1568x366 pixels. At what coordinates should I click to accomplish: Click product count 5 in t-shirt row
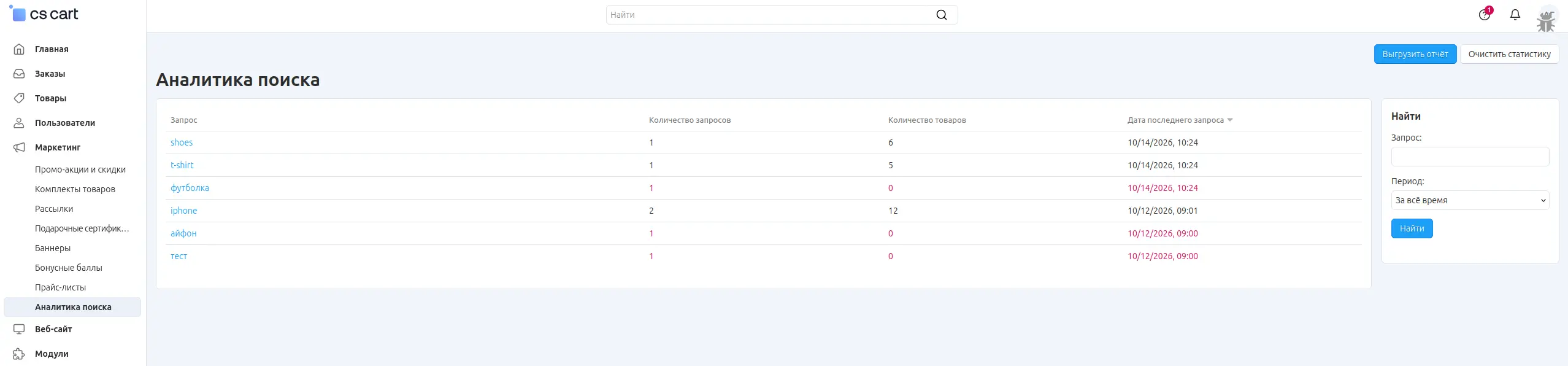pyautogui.click(x=891, y=165)
